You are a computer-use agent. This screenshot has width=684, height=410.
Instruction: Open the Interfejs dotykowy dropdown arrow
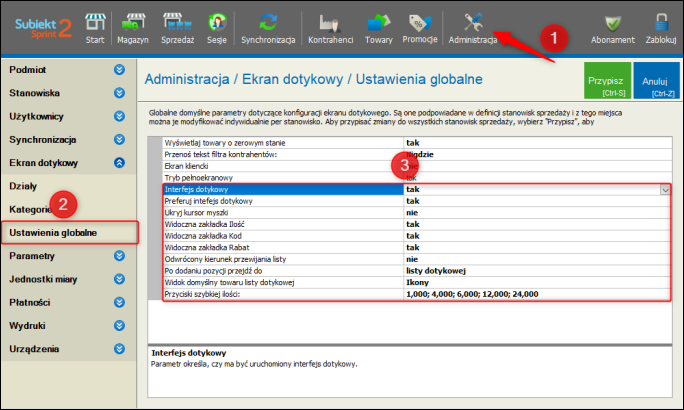[664, 189]
